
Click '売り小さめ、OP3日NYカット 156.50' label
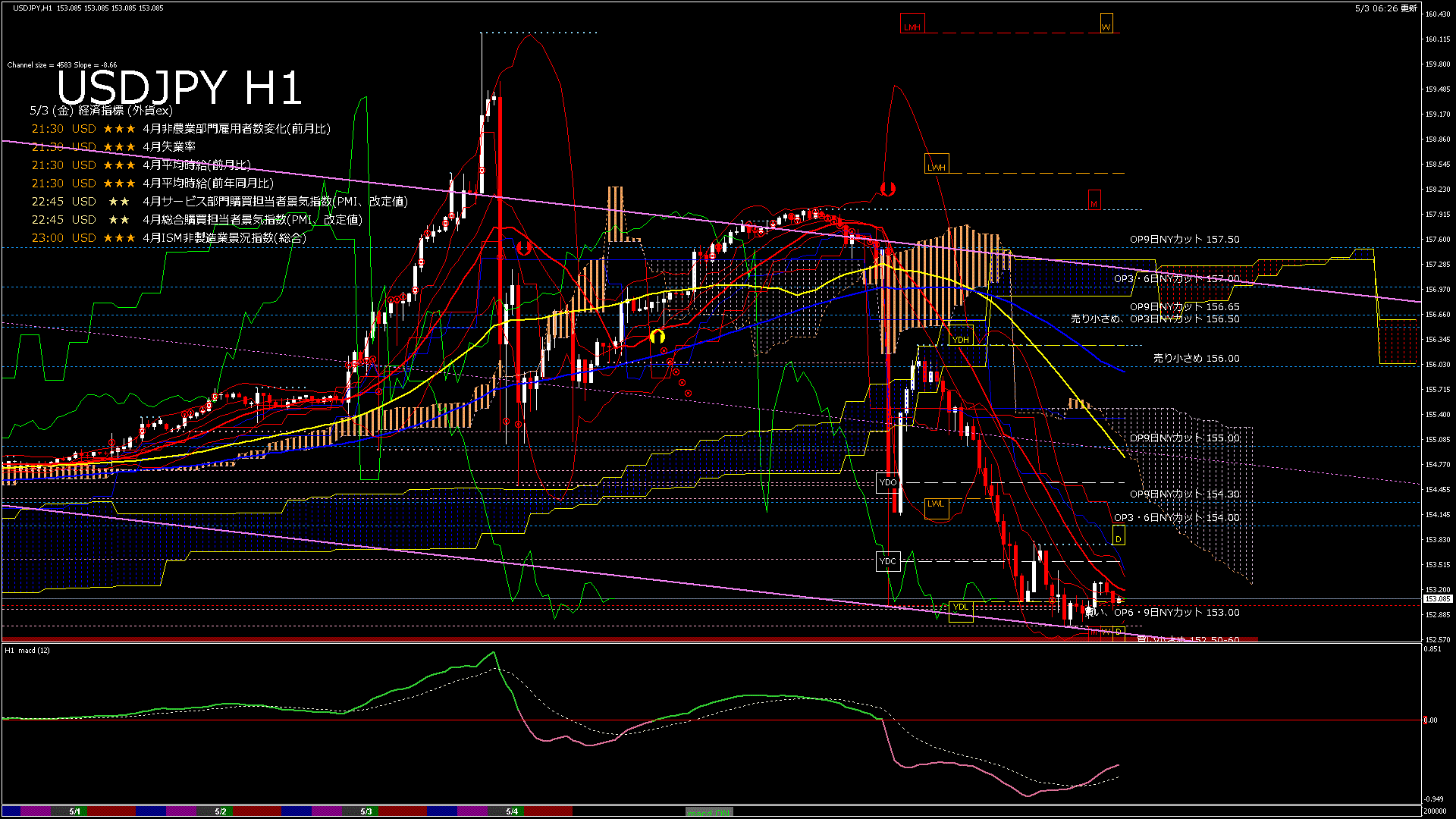[1155, 319]
